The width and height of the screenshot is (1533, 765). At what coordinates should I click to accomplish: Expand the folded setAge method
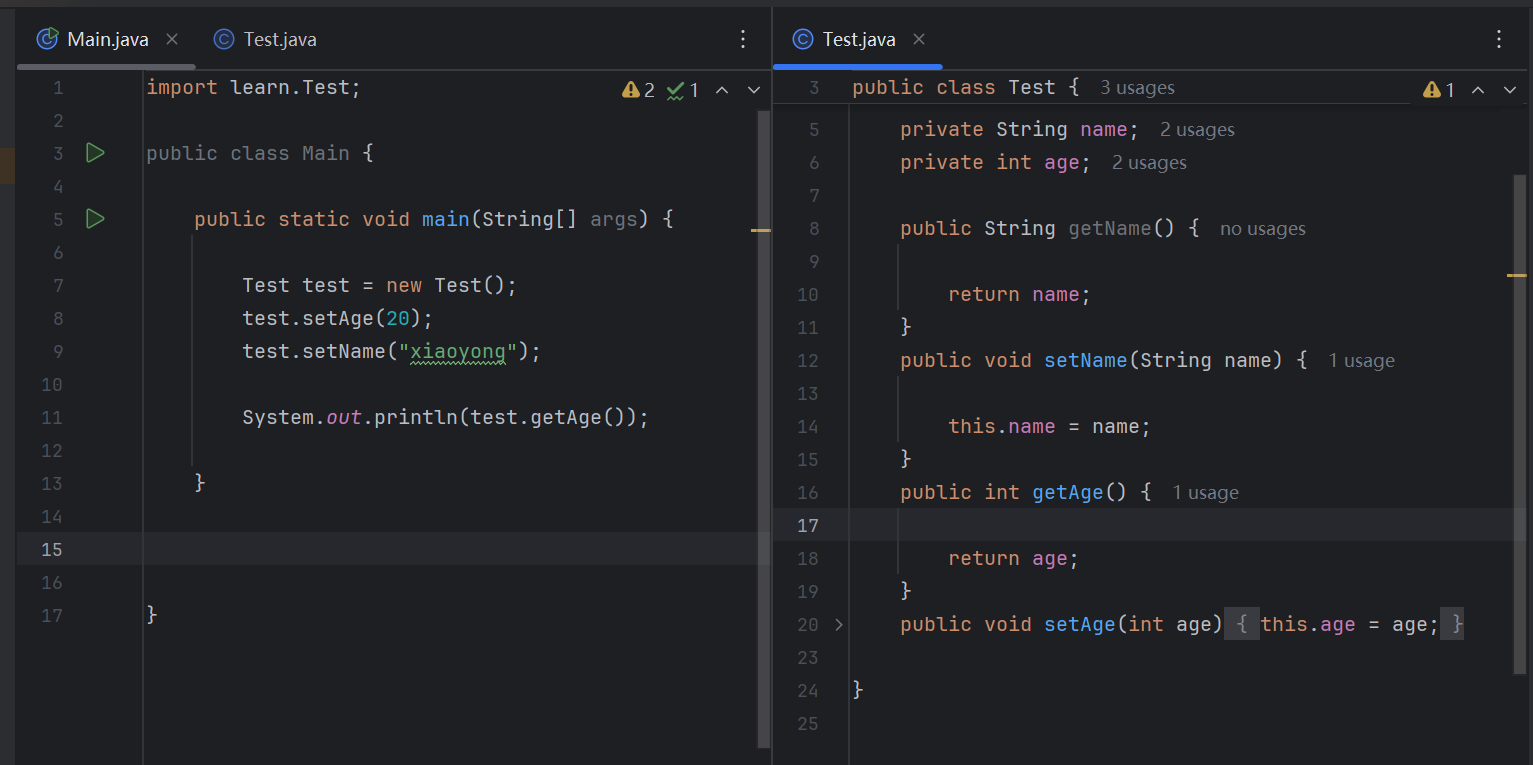[x=838, y=624]
